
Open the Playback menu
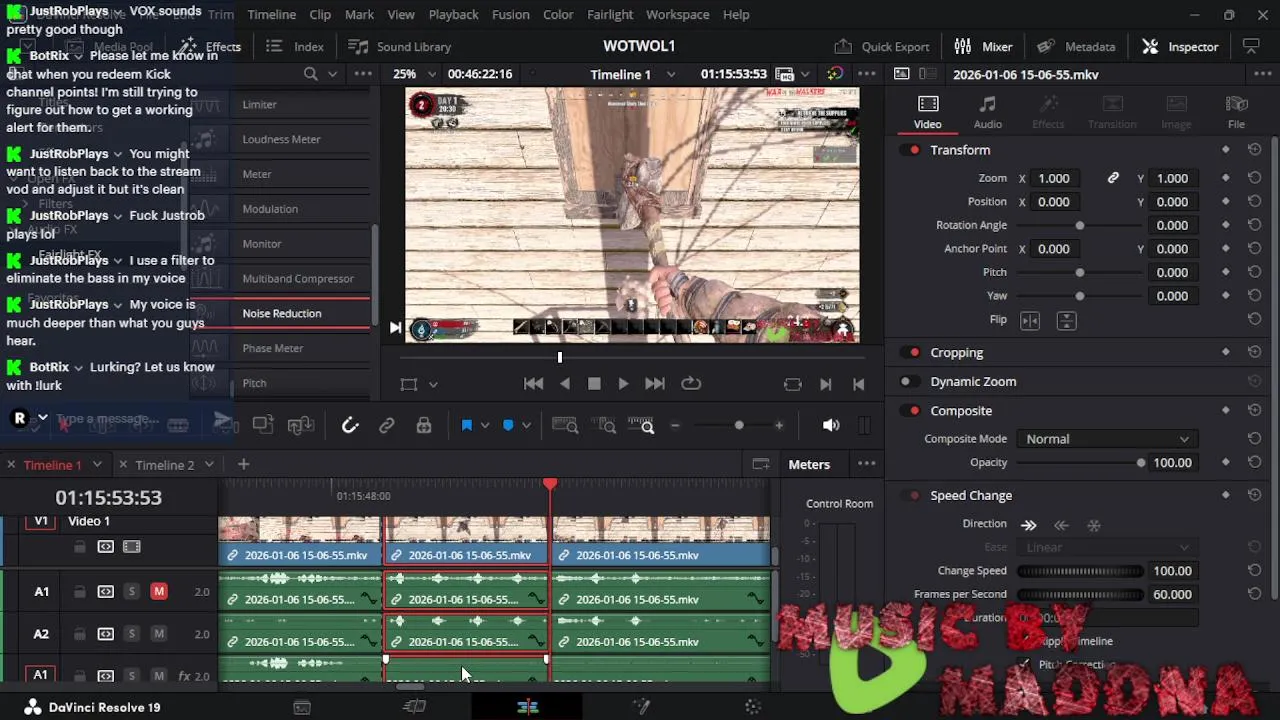tap(453, 15)
